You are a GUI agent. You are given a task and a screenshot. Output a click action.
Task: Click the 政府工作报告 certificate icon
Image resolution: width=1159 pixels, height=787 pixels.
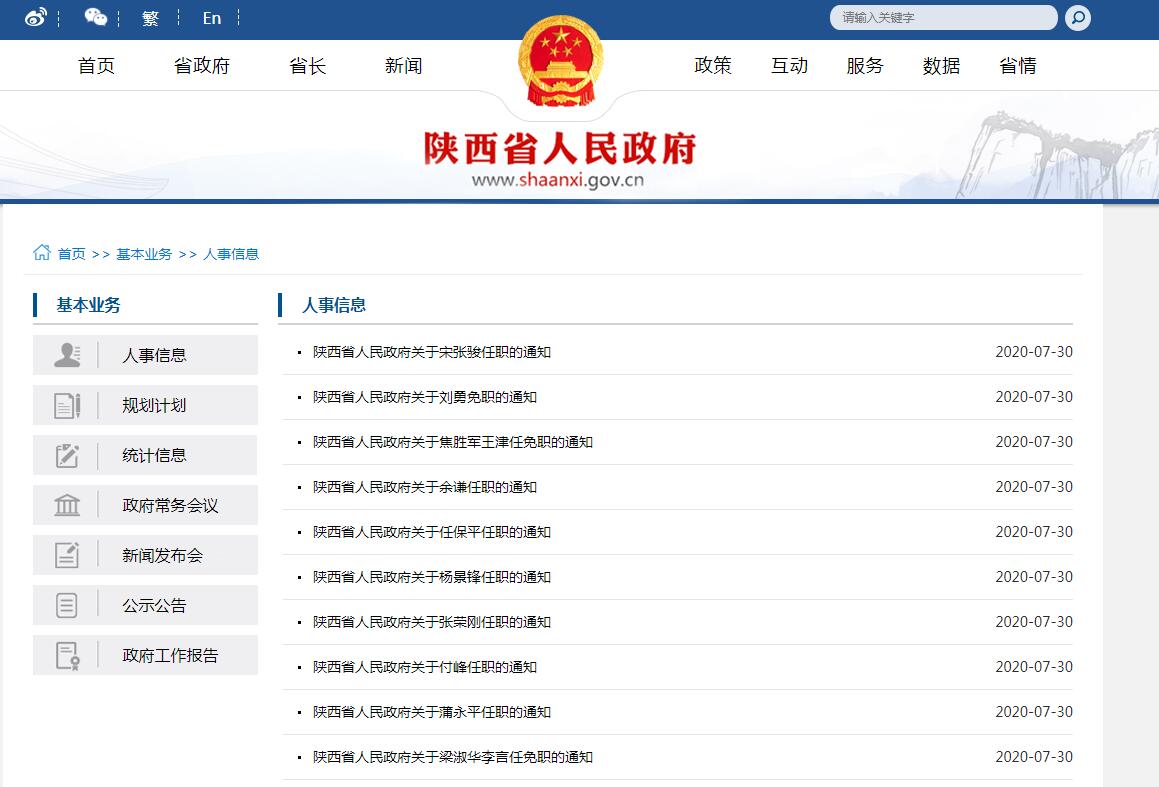coord(67,655)
